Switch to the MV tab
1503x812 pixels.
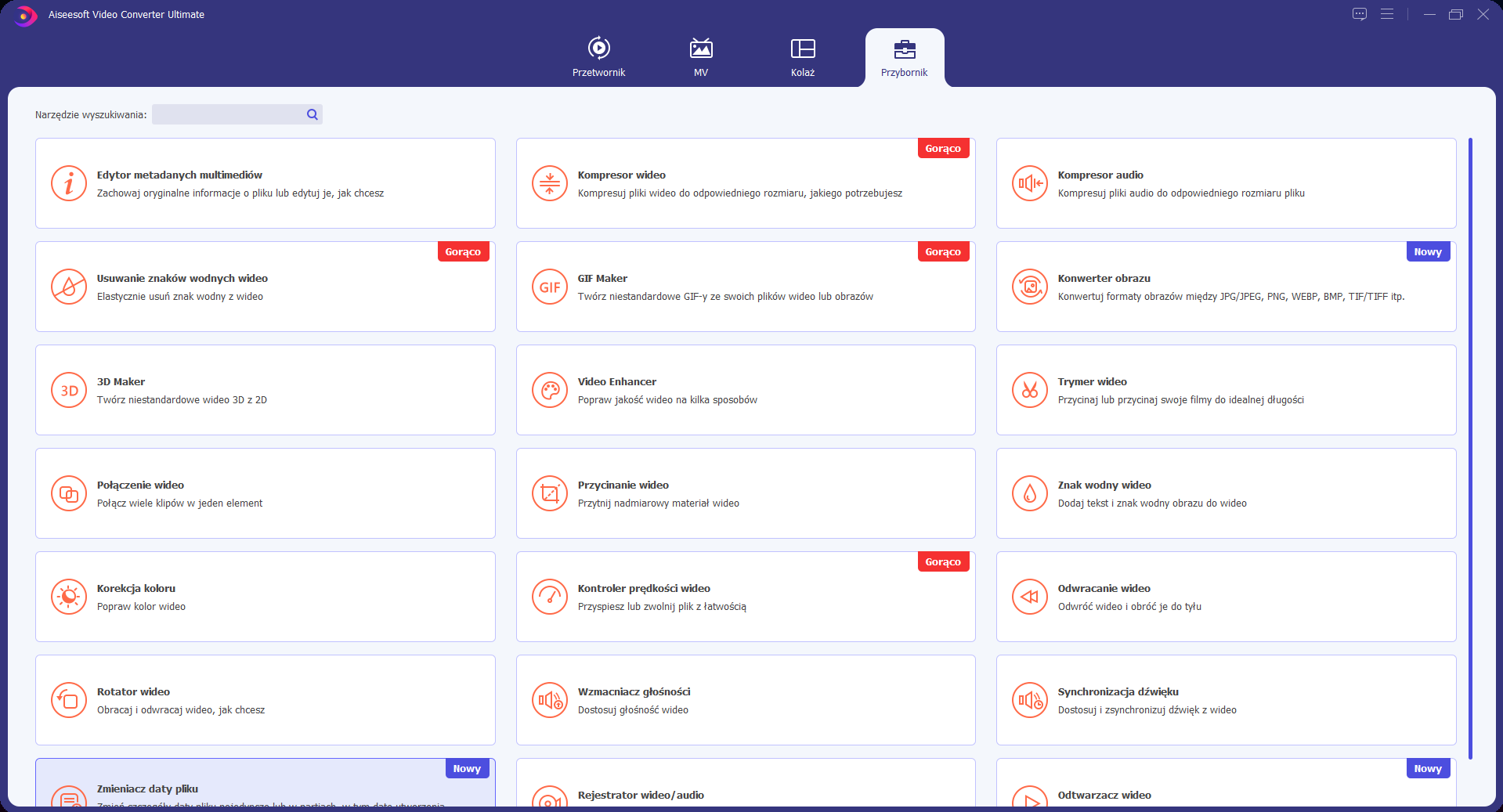(701, 57)
